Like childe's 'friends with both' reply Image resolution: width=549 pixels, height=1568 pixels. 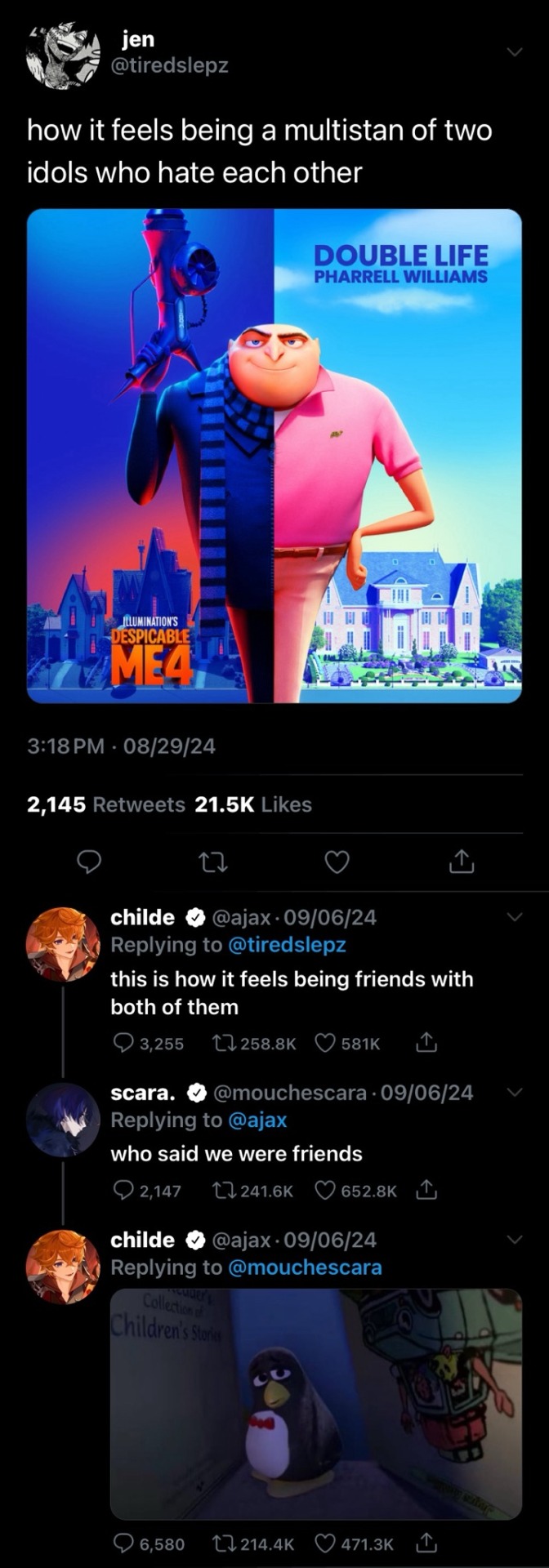point(325,1043)
